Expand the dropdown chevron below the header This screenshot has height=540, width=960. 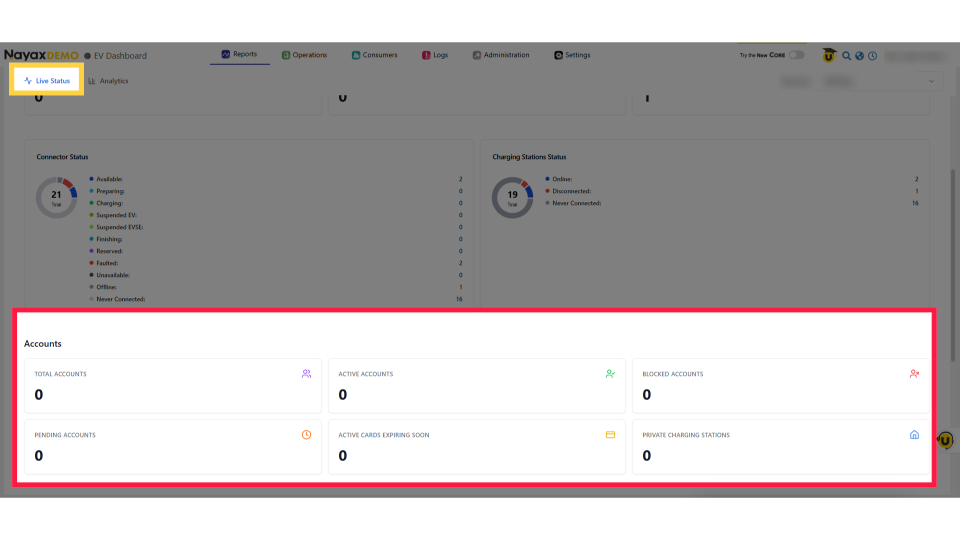point(932,81)
